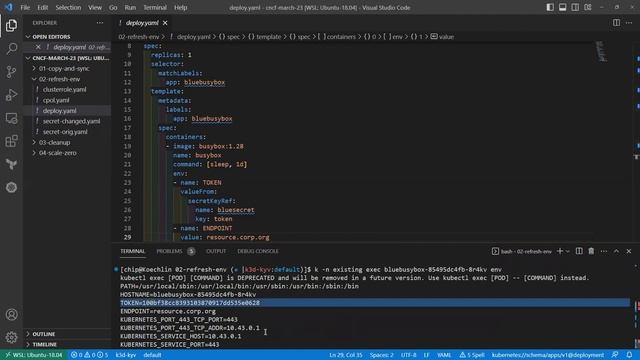The width and height of the screenshot is (640, 360).
Task: Expand the Timeline section
Action: (x=67, y=344)
